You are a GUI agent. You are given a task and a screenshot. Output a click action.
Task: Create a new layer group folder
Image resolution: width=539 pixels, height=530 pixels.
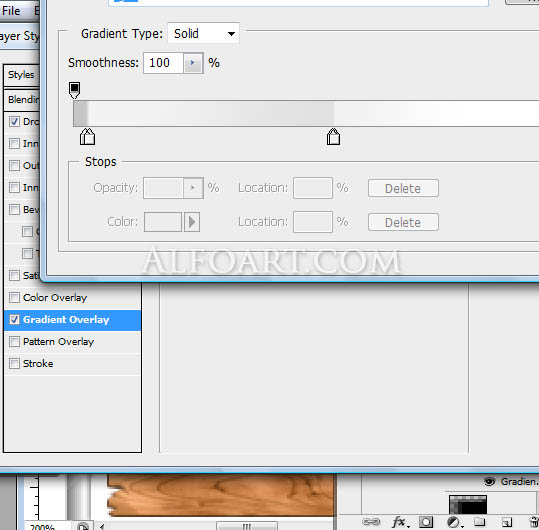(480, 522)
